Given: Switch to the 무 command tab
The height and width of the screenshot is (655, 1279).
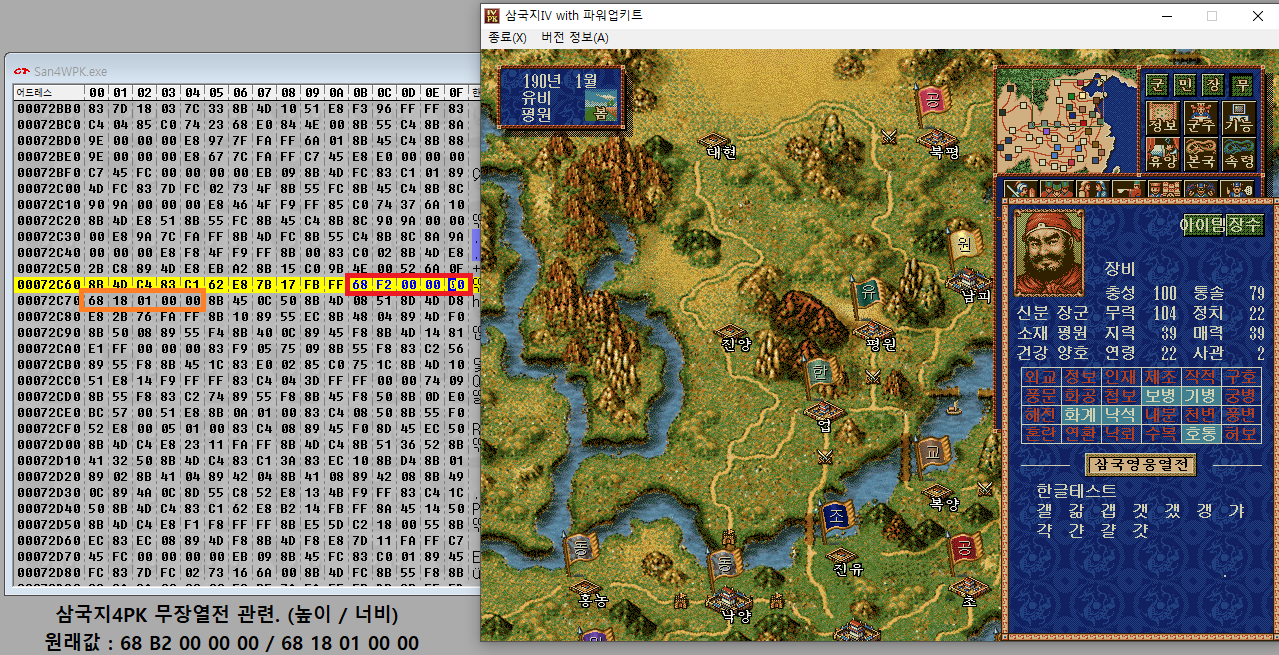Looking at the screenshot, I should coord(1241,85).
